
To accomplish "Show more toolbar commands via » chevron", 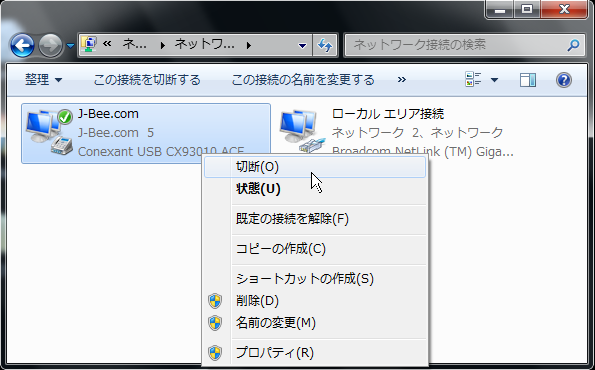I will (x=401, y=80).
